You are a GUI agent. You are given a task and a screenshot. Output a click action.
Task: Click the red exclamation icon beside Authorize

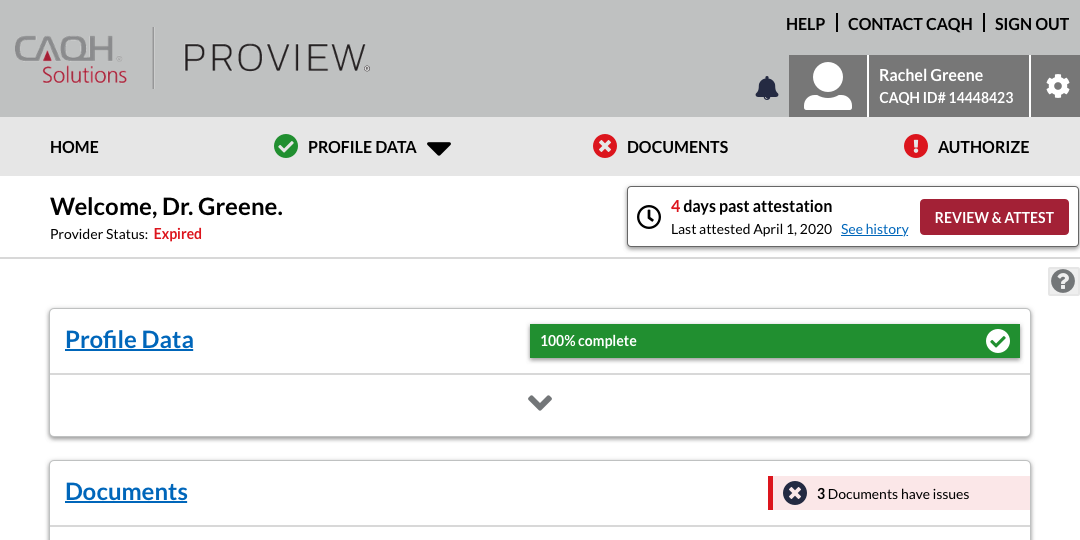(915, 147)
